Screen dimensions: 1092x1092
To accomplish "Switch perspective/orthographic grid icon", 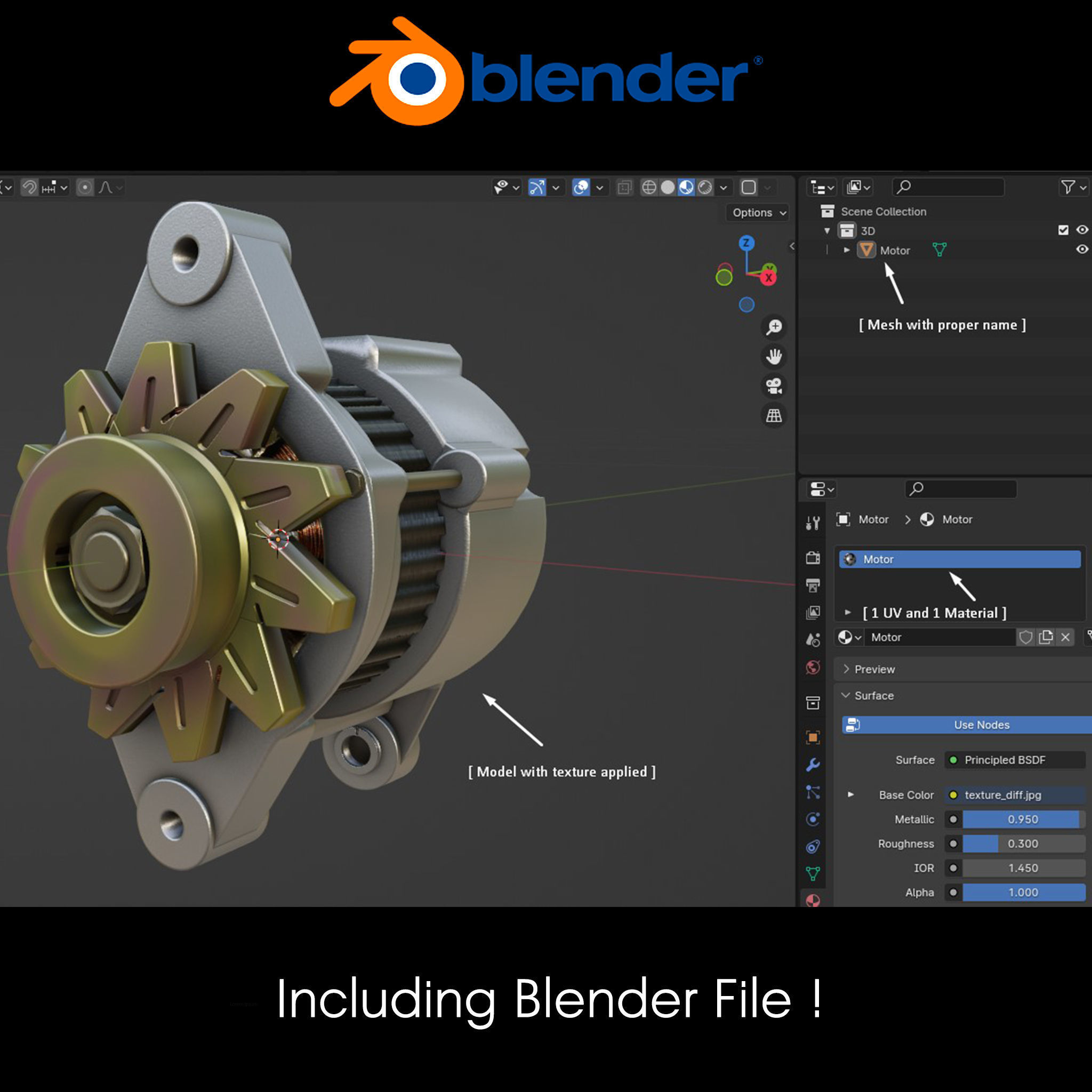I will point(774,416).
